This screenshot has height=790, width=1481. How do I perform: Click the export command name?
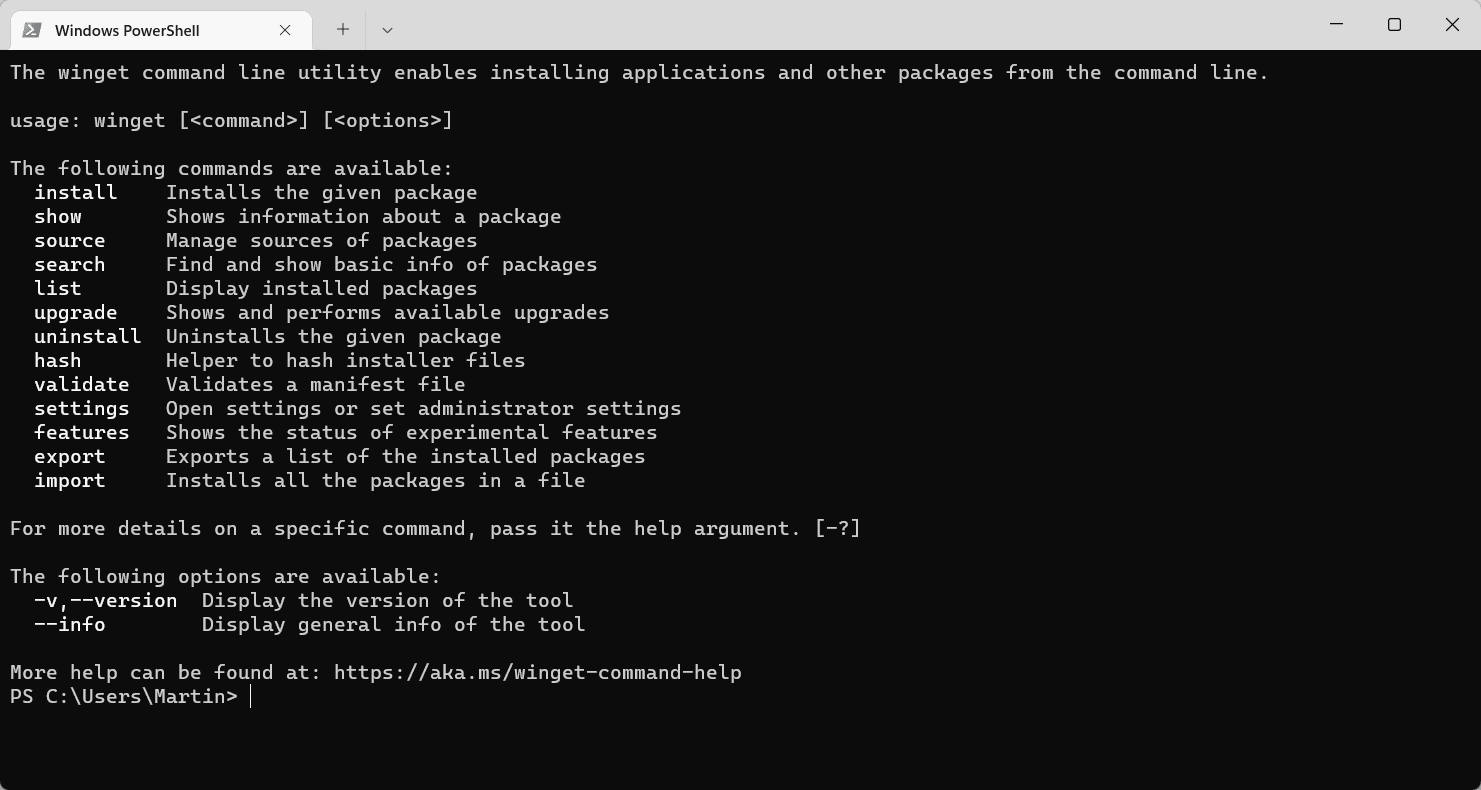(x=69, y=456)
